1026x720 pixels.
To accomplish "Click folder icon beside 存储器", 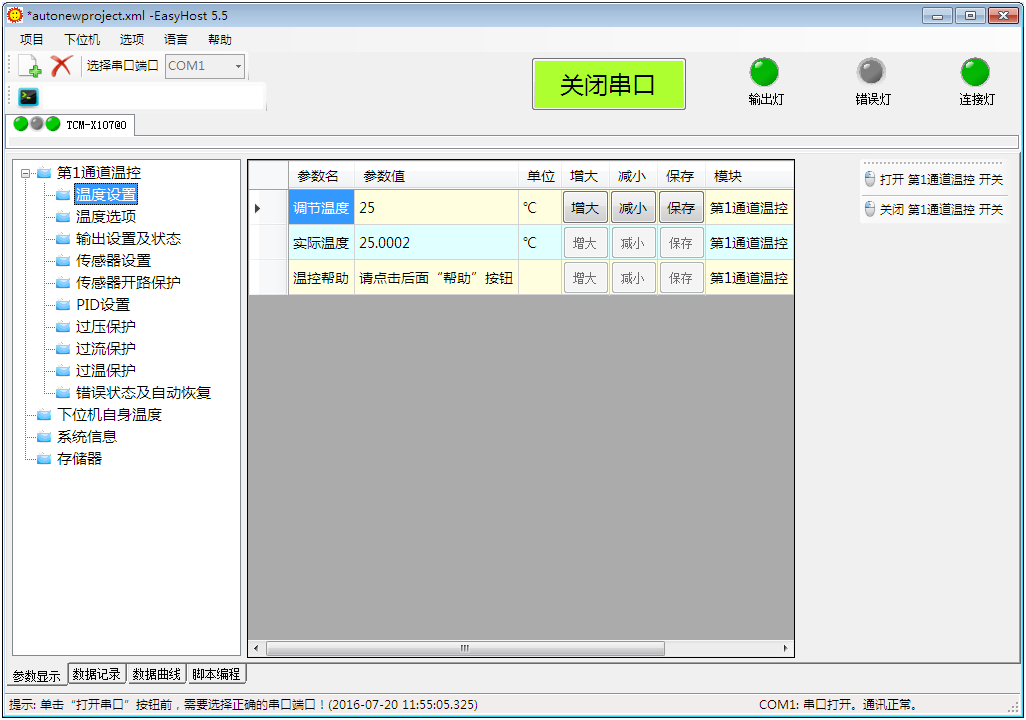I will click(x=44, y=459).
